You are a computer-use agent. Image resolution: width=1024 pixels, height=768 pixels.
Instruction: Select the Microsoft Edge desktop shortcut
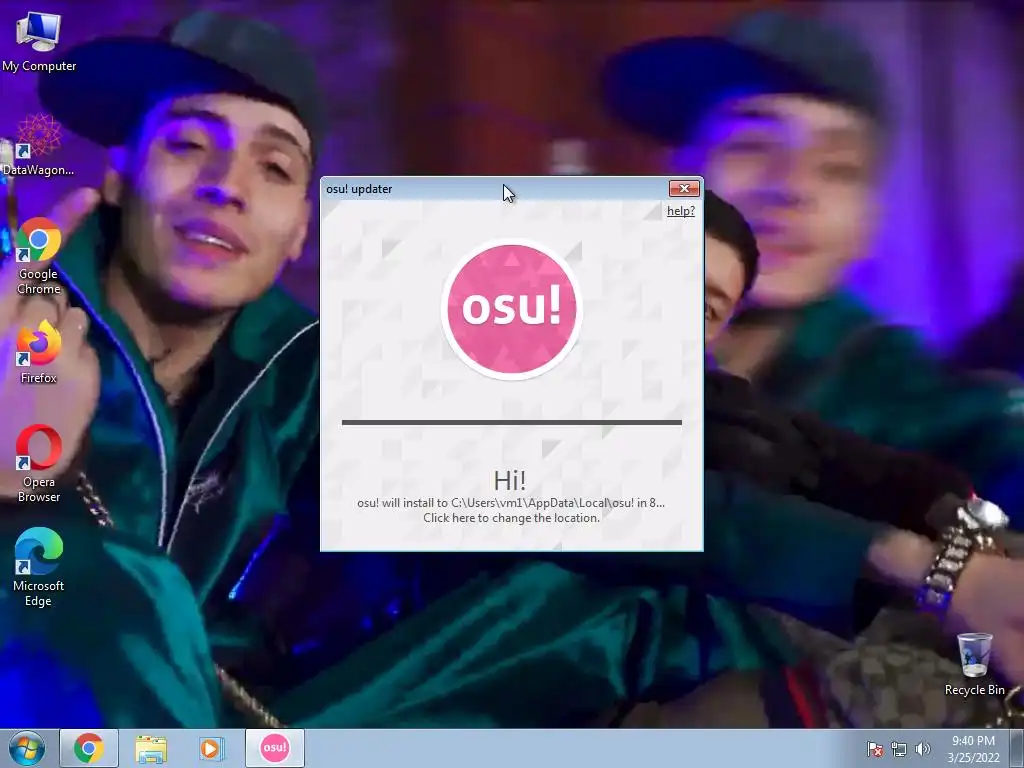(x=38, y=567)
